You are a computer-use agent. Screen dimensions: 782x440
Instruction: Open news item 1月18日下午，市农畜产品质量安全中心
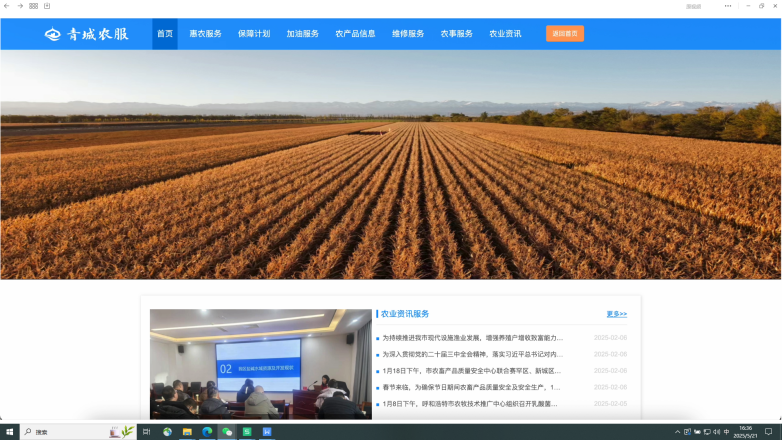pyautogui.click(x=472, y=371)
